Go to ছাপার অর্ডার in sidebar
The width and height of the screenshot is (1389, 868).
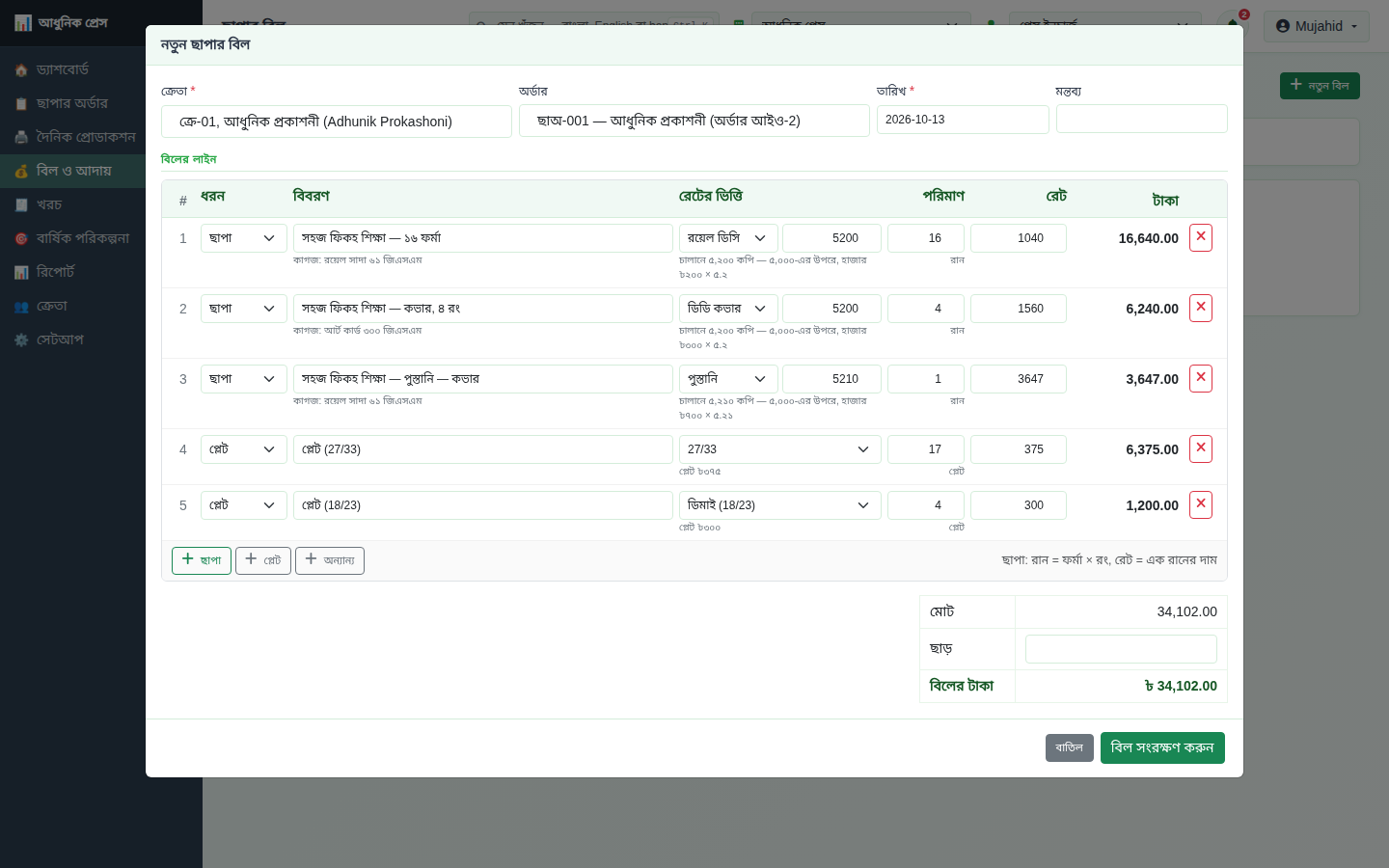pyautogui.click(x=72, y=103)
